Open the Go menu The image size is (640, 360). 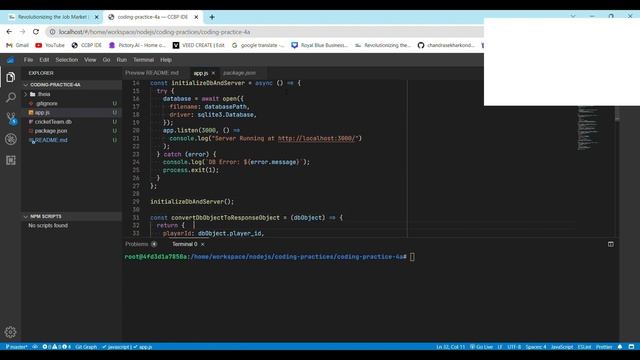coord(106,60)
